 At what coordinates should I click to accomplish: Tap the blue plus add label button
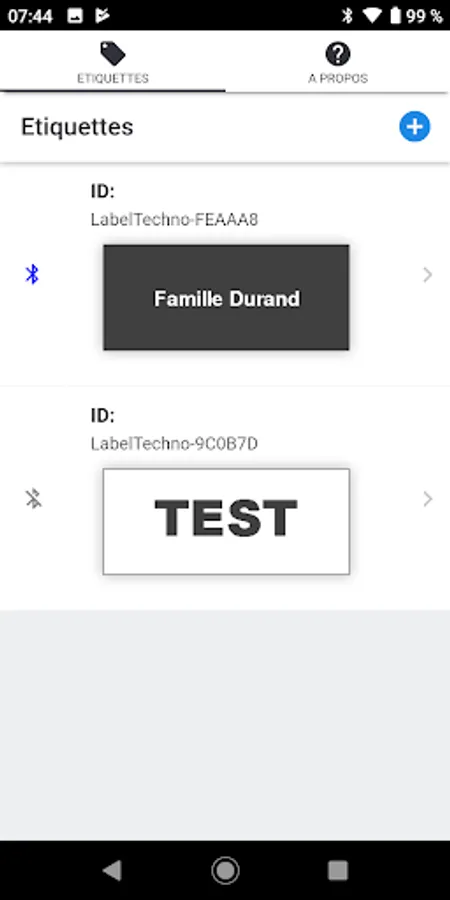pos(414,127)
